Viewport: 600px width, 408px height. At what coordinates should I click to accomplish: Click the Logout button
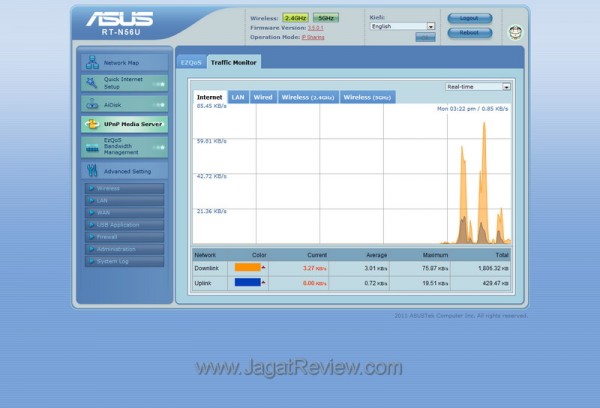(470, 18)
